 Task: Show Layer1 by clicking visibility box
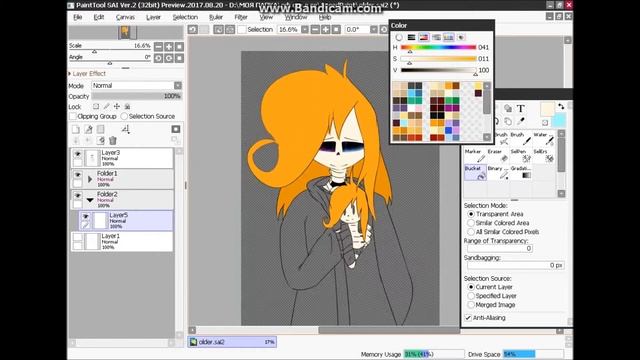[78, 238]
